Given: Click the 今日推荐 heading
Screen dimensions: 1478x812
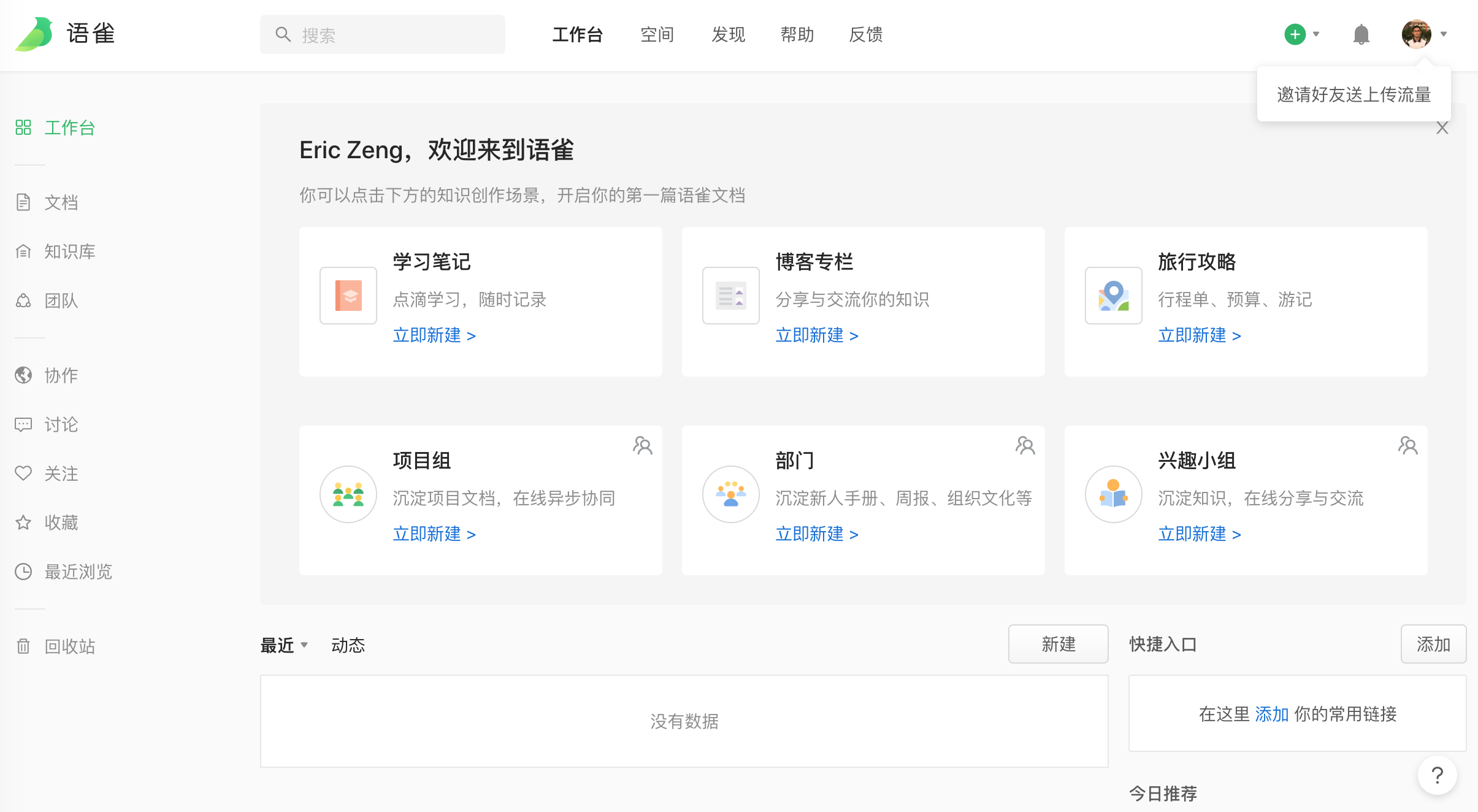Looking at the screenshot, I should pos(1163,794).
